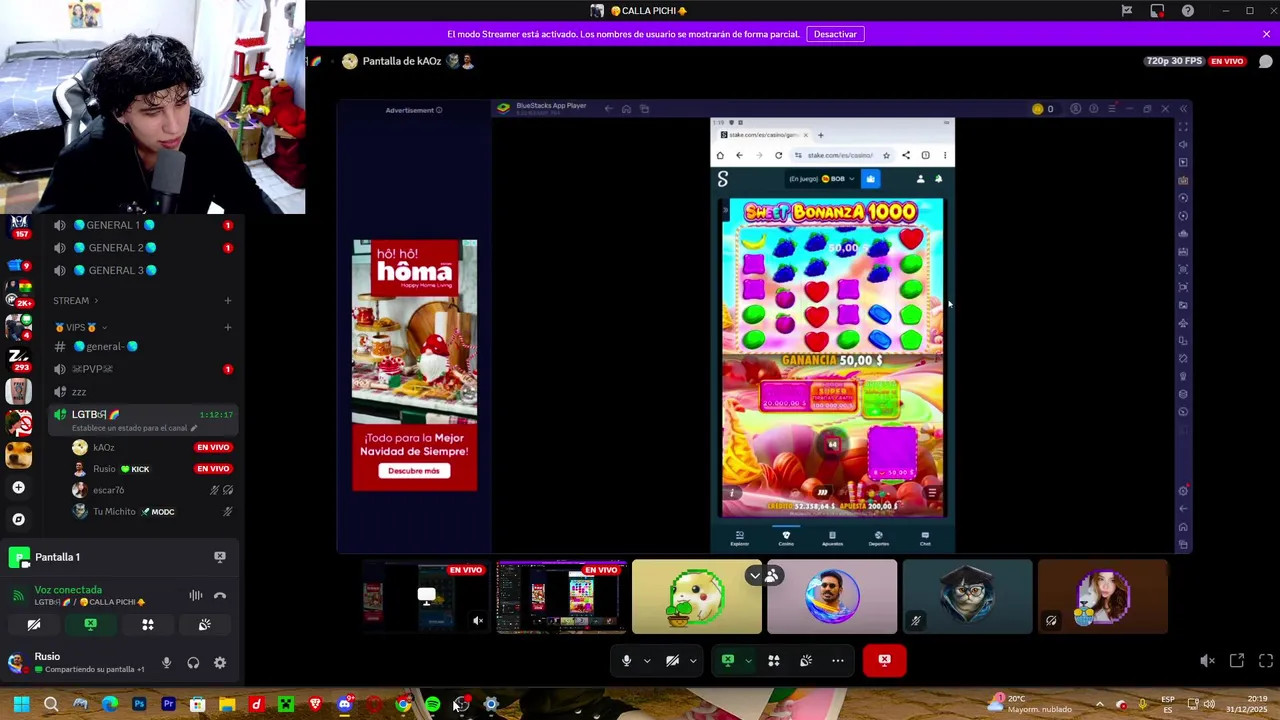1280x720 pixels.
Task: Open soundboard button in voice panel
Action: point(204,625)
